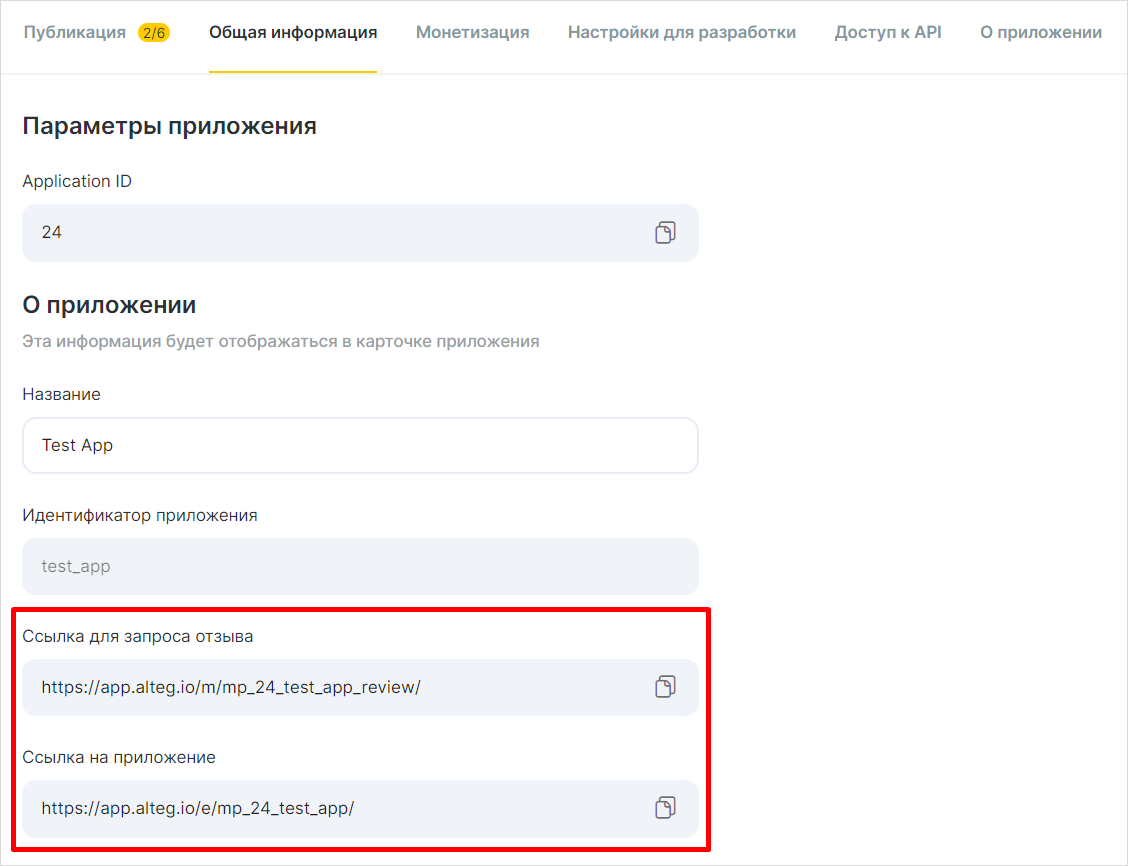
Task: Switch to О приложении tab in top bar
Action: (x=1041, y=32)
